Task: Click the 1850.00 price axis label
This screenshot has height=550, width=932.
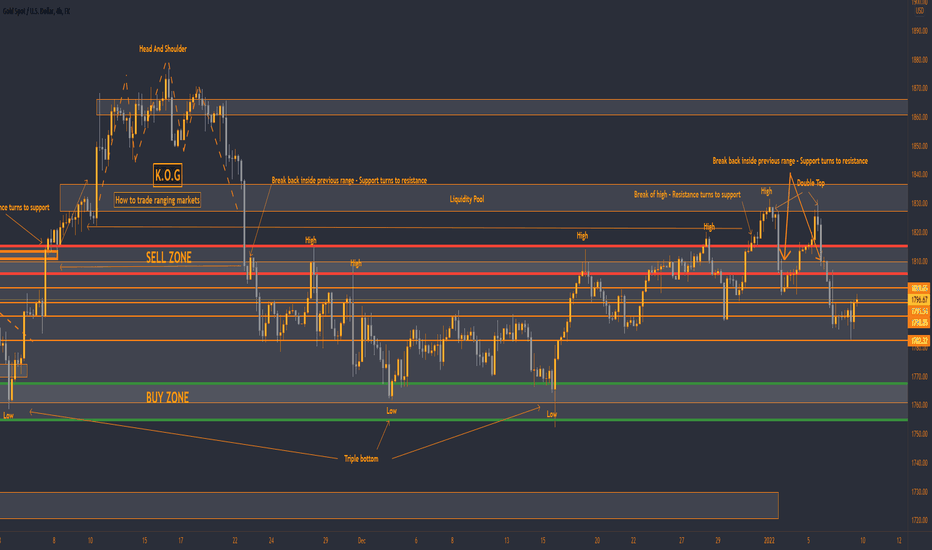Action: [x=919, y=146]
